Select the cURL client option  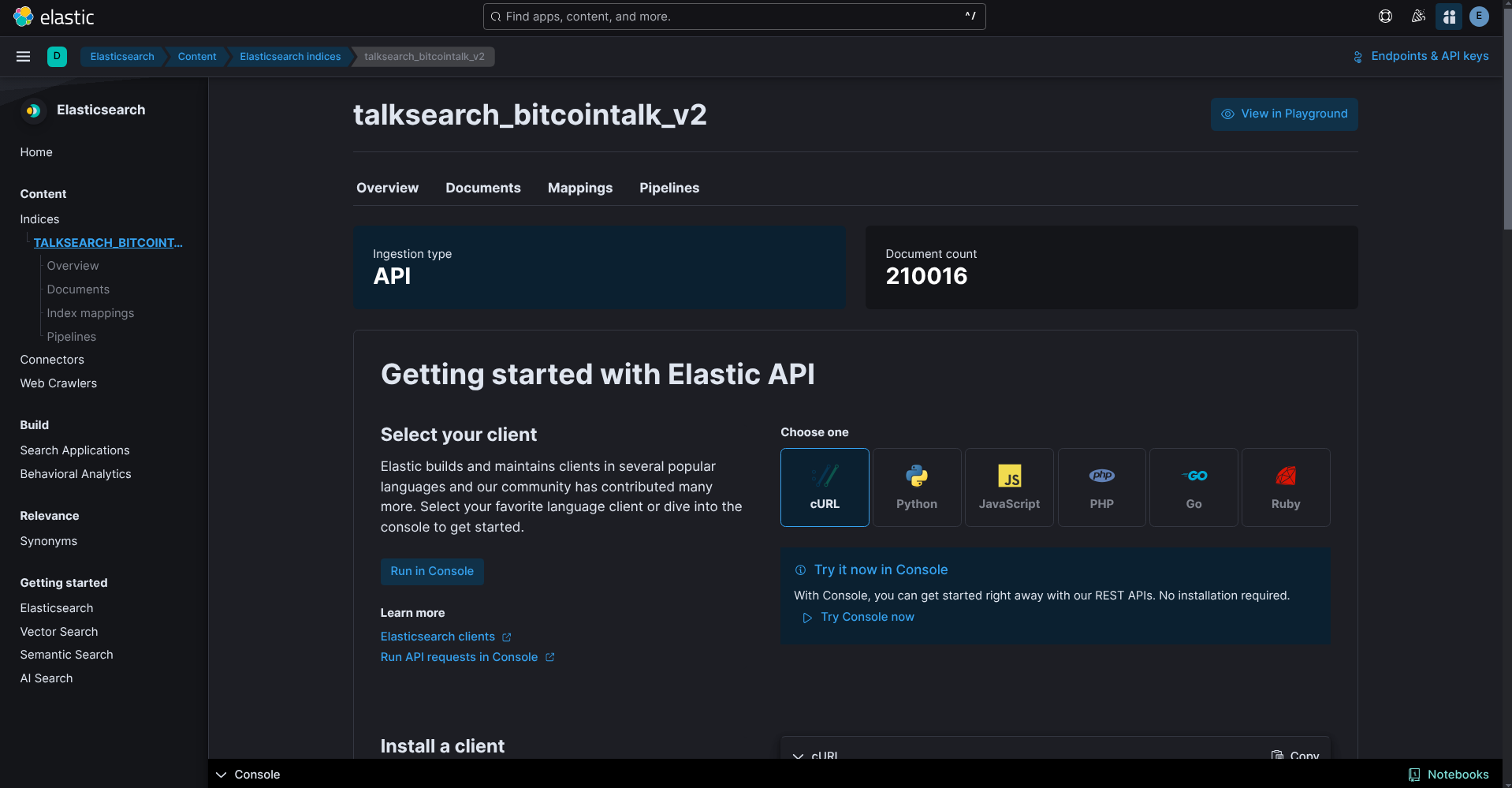pyautogui.click(x=825, y=487)
